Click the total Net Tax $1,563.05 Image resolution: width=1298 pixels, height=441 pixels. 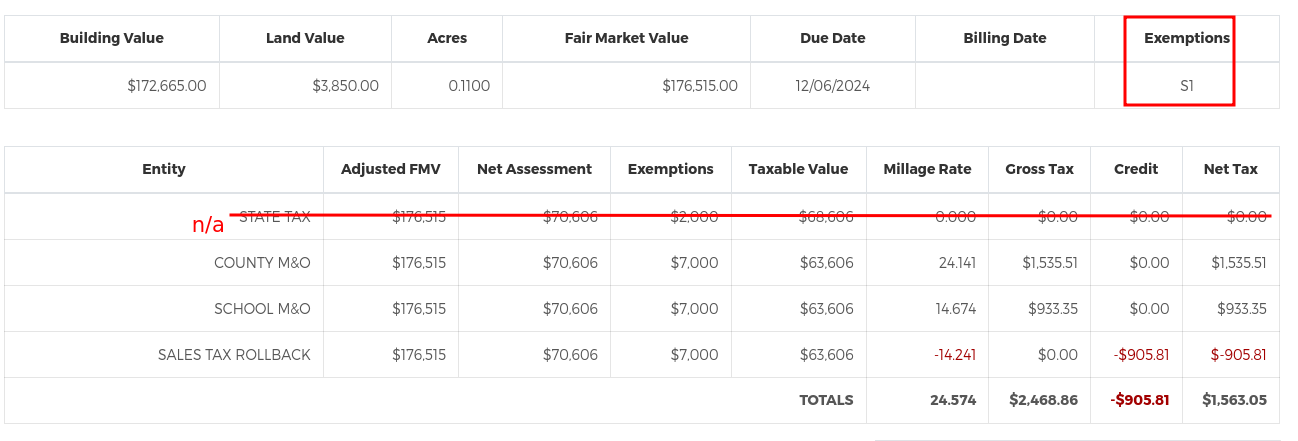1234,400
